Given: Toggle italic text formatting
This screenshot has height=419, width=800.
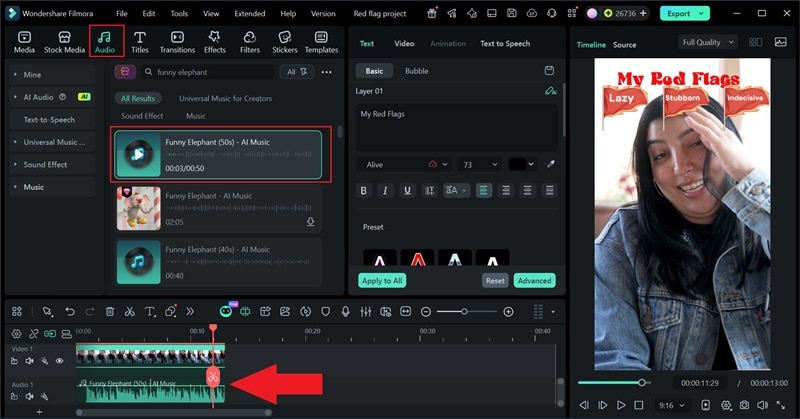Looking at the screenshot, I should (385, 190).
